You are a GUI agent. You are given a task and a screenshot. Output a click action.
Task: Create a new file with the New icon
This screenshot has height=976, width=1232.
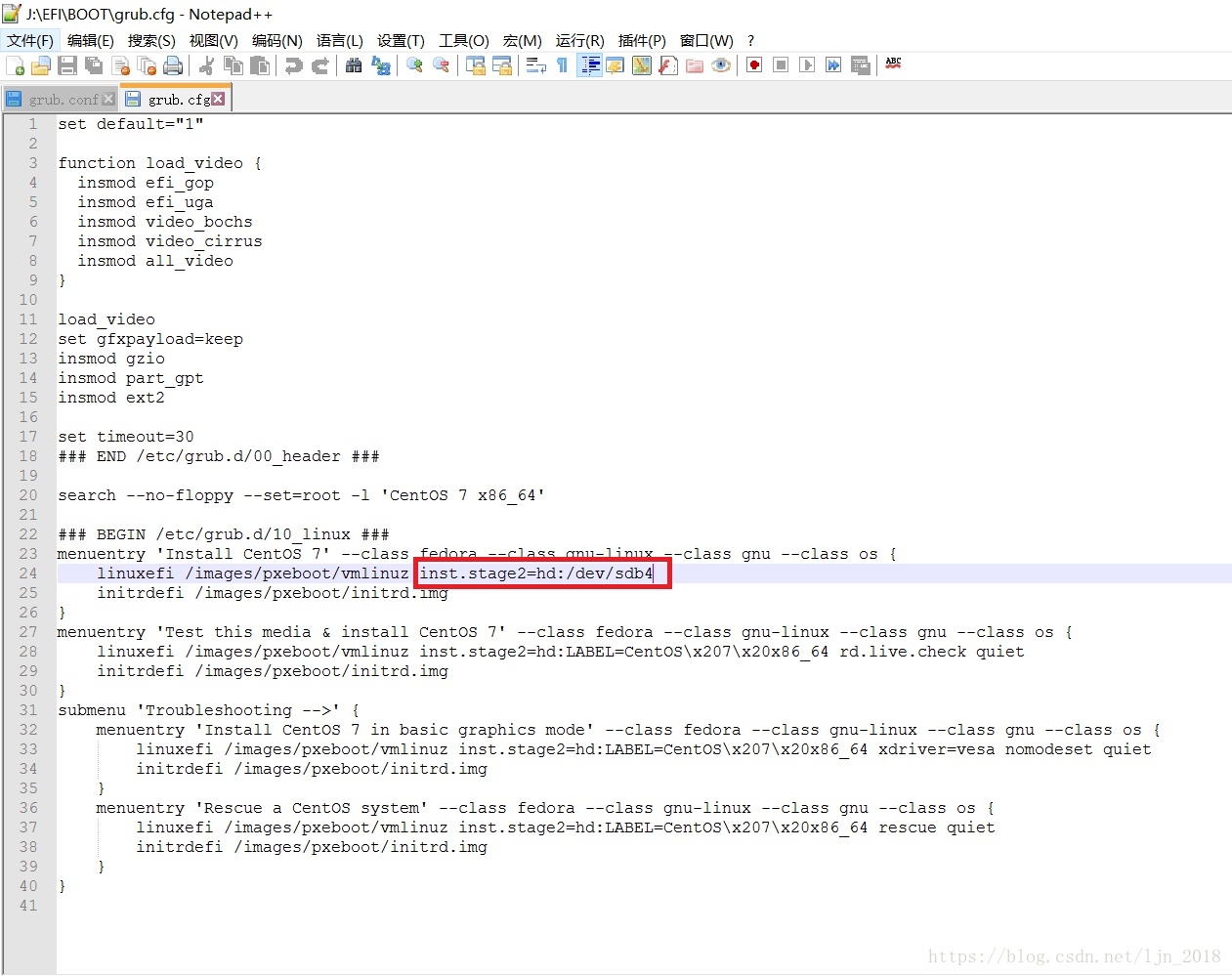(x=15, y=65)
